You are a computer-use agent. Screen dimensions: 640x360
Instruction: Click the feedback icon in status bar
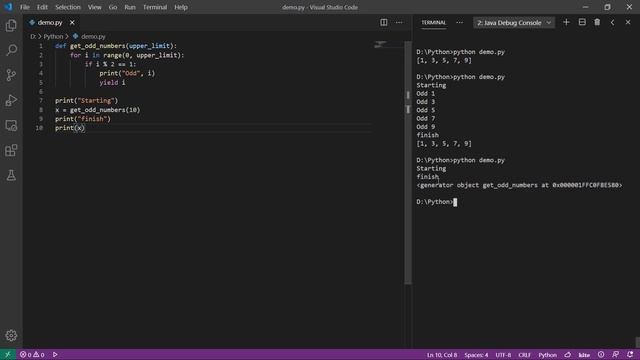(616, 355)
